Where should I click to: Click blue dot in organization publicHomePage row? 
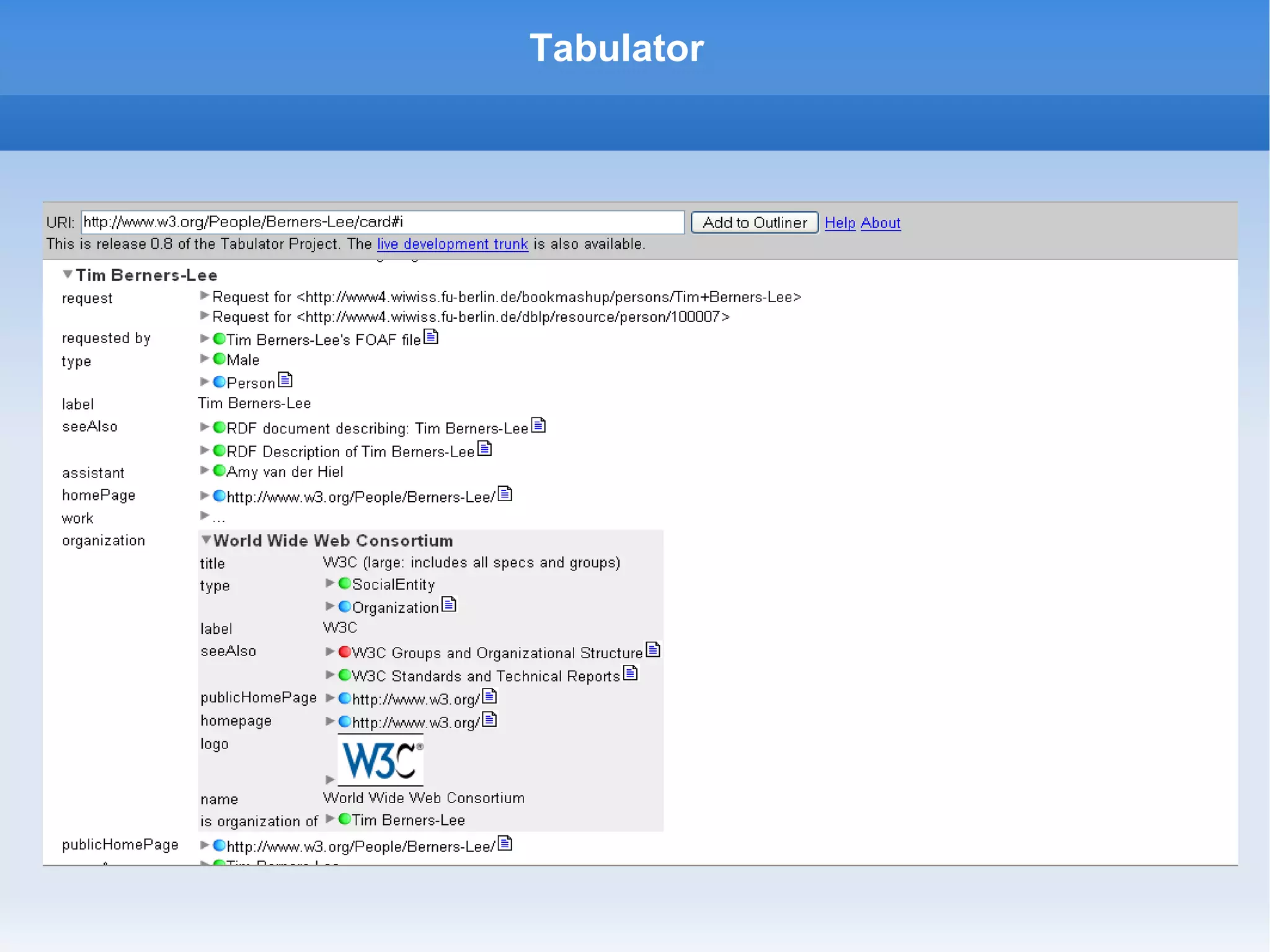pyautogui.click(x=345, y=698)
